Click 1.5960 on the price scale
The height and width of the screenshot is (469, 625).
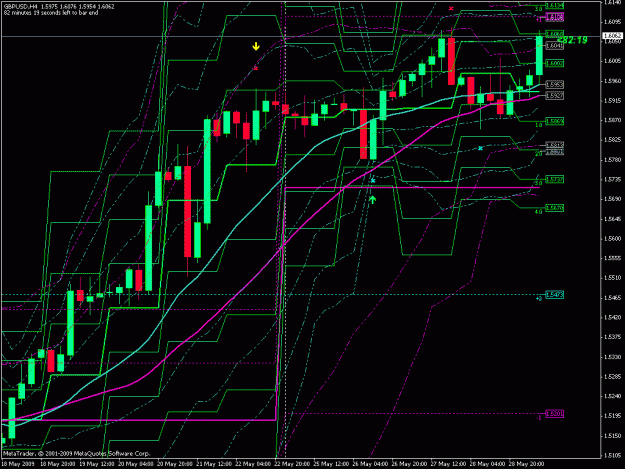point(612,81)
